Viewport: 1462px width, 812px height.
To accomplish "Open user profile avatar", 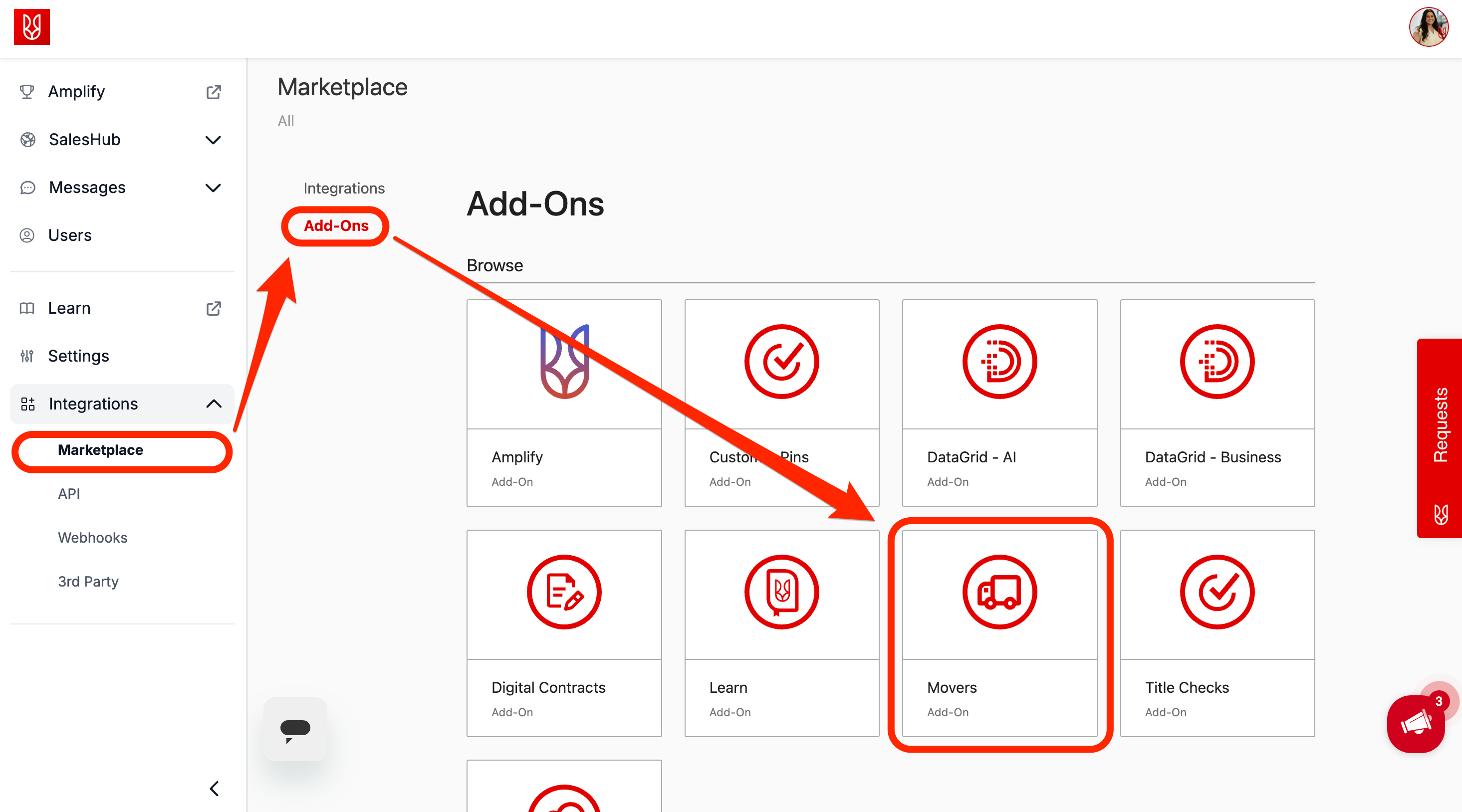I will [1428, 27].
